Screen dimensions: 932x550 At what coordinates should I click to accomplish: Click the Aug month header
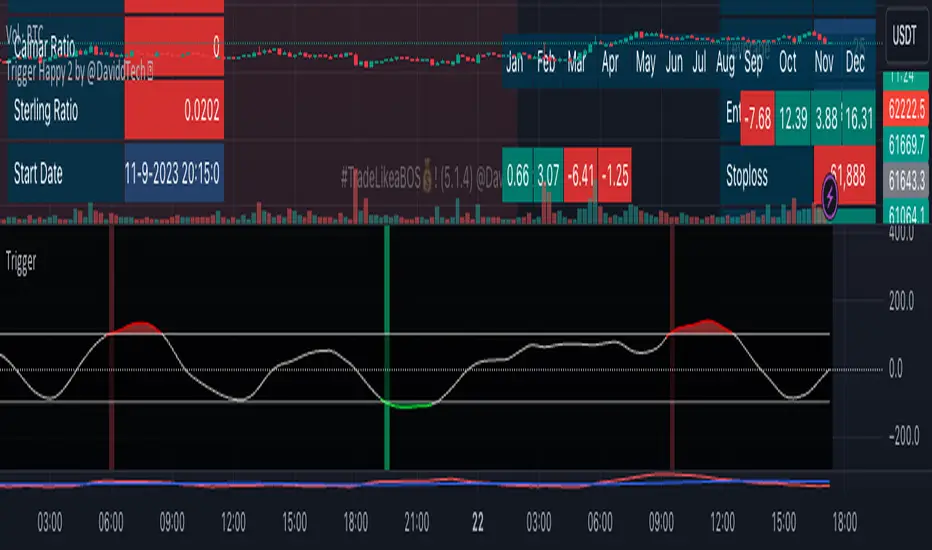point(725,62)
